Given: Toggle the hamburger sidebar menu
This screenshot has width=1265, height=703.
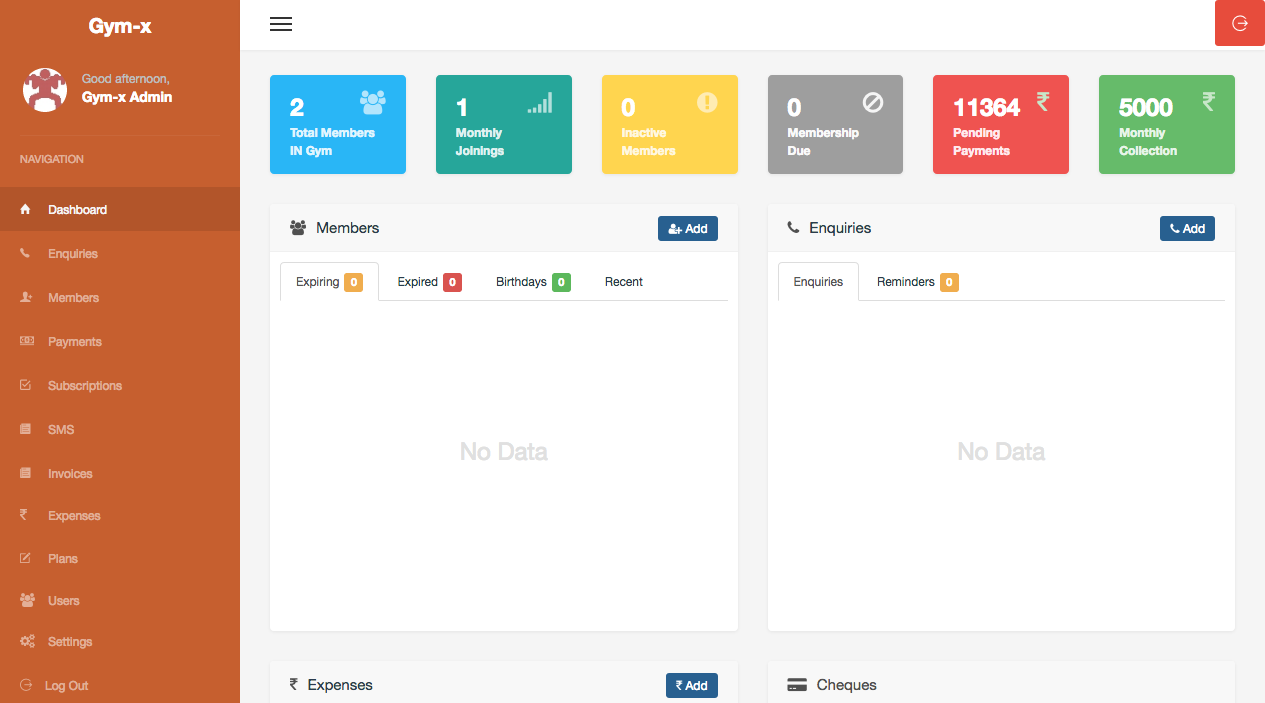Looking at the screenshot, I should (x=281, y=25).
